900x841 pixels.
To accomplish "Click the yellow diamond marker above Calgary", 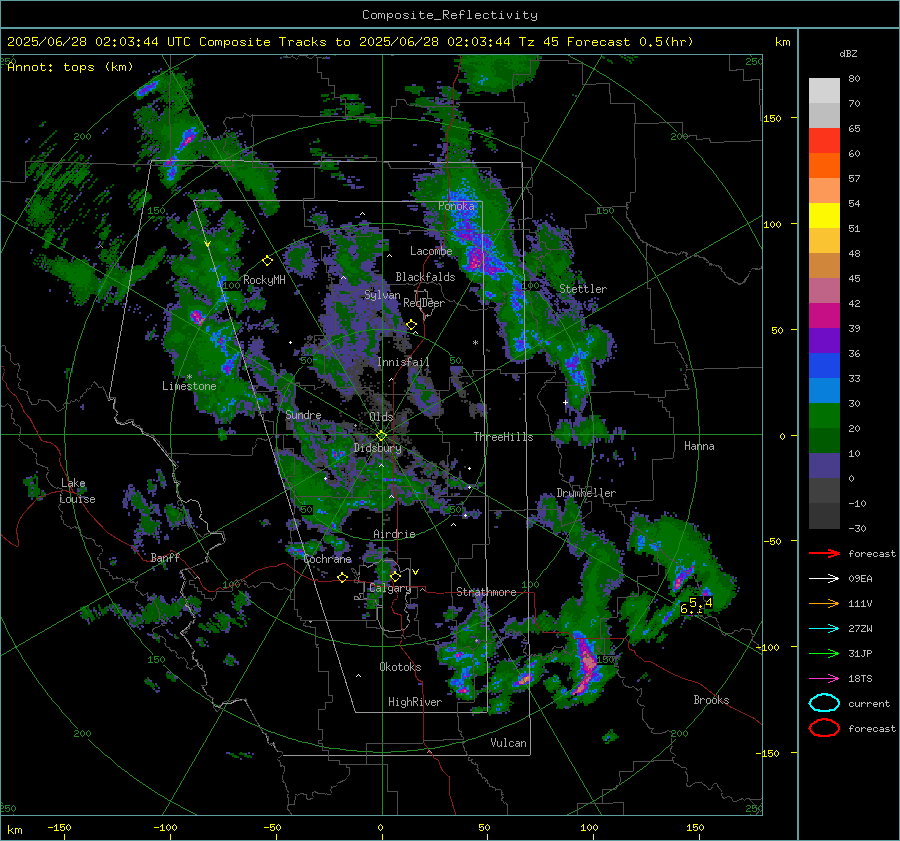I will point(395,576).
